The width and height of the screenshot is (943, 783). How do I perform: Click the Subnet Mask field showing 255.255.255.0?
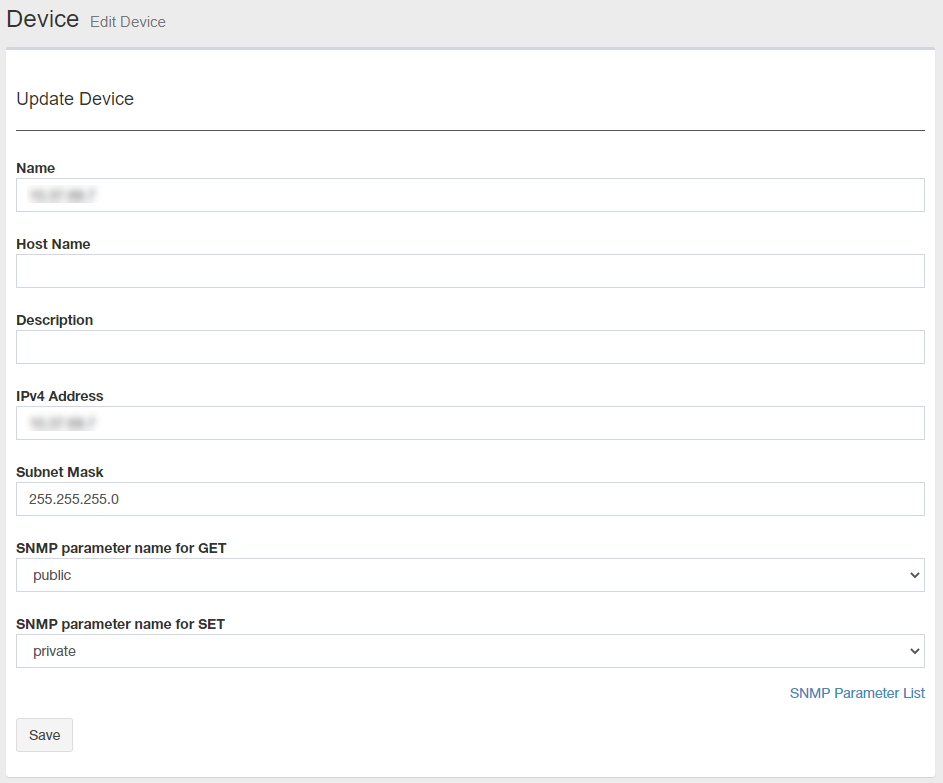tap(470, 499)
